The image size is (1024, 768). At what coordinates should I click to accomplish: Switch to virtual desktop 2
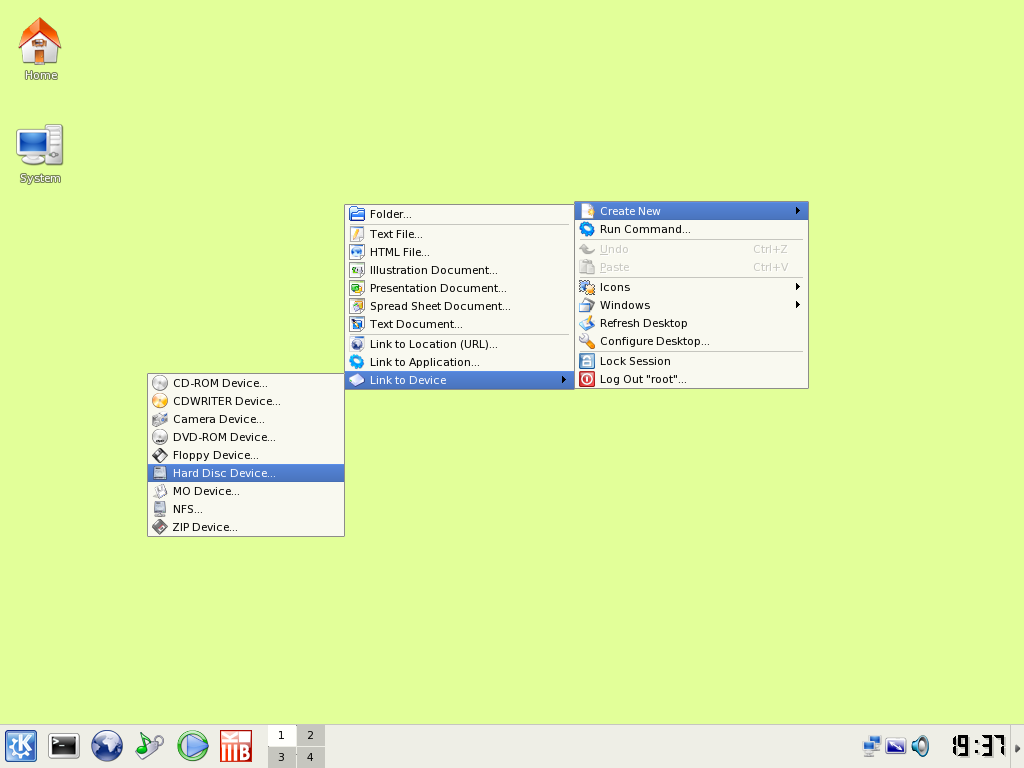pyautogui.click(x=310, y=735)
